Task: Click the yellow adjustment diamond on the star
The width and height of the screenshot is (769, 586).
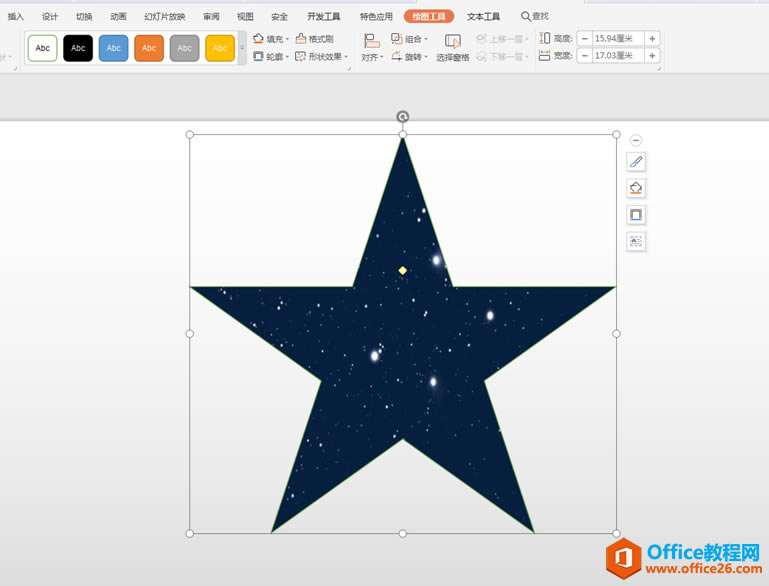Action: tap(403, 270)
